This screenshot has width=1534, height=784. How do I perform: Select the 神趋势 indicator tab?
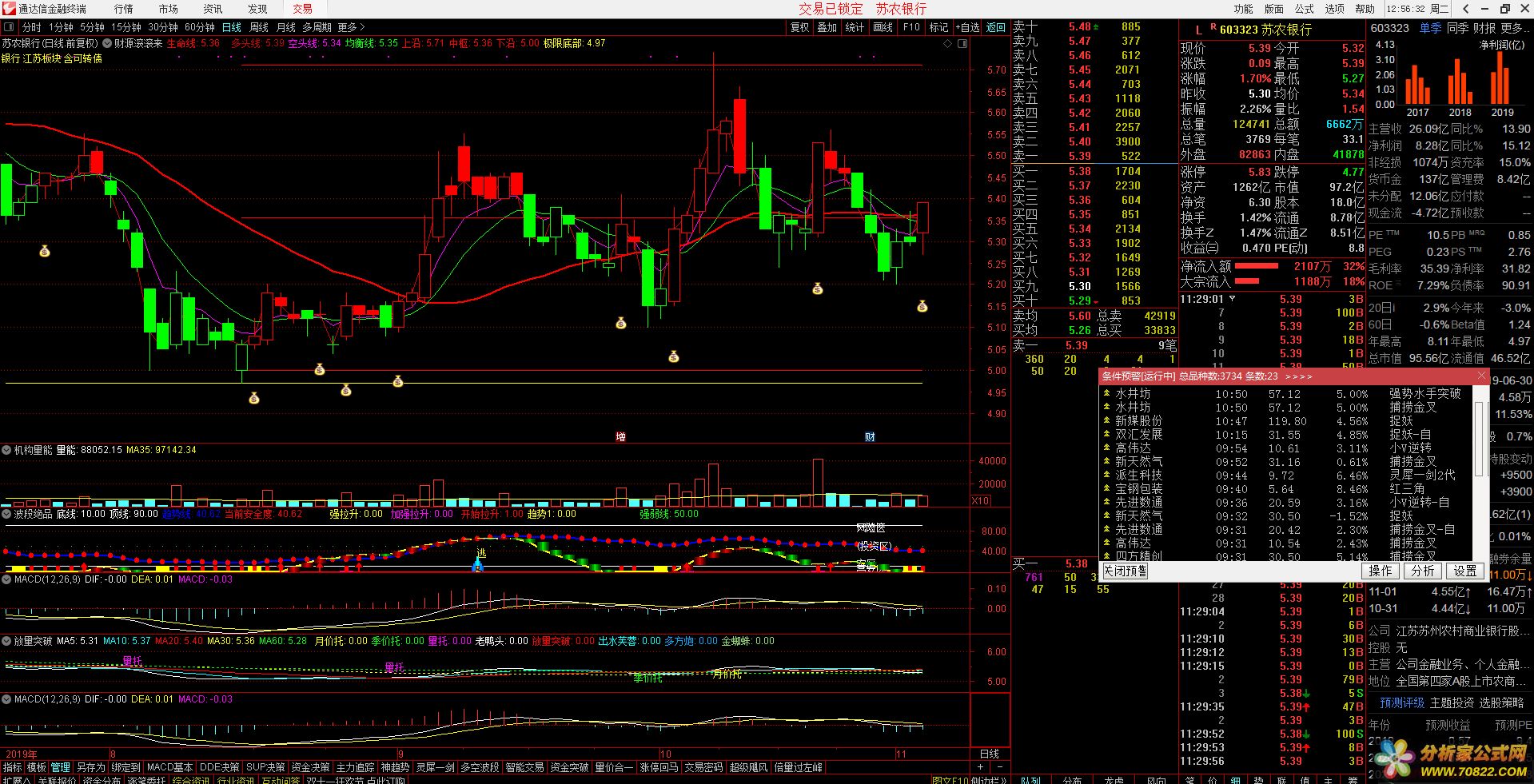point(395,767)
